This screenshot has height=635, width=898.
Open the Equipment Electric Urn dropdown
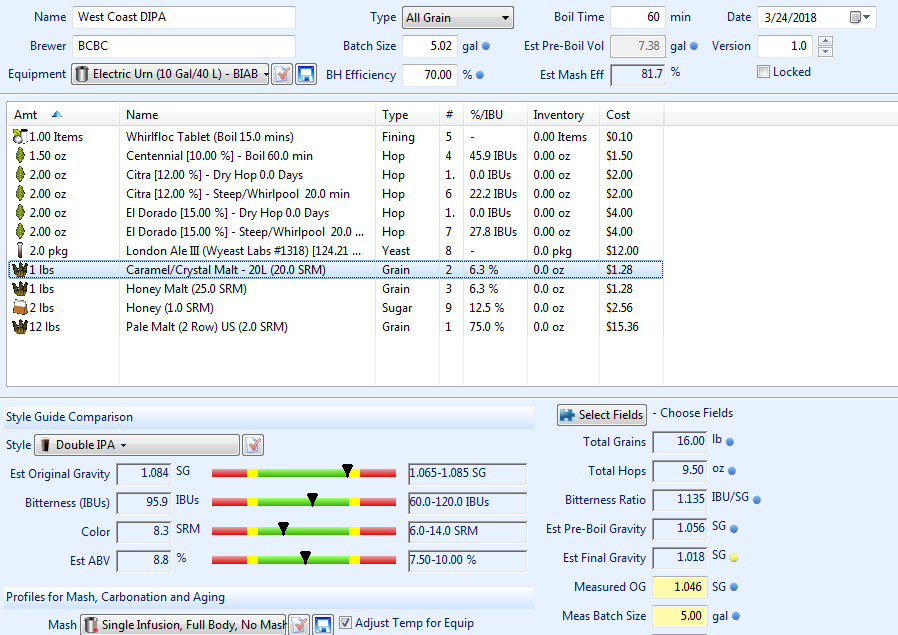tap(170, 74)
